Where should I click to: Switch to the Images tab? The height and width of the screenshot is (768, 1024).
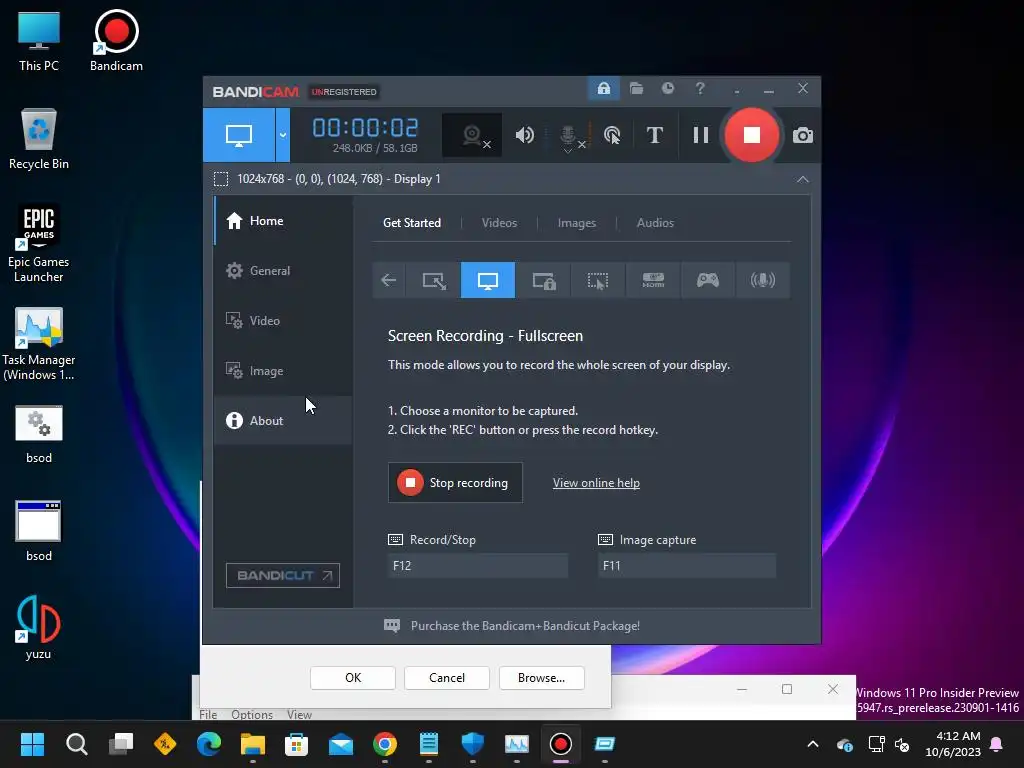(577, 223)
